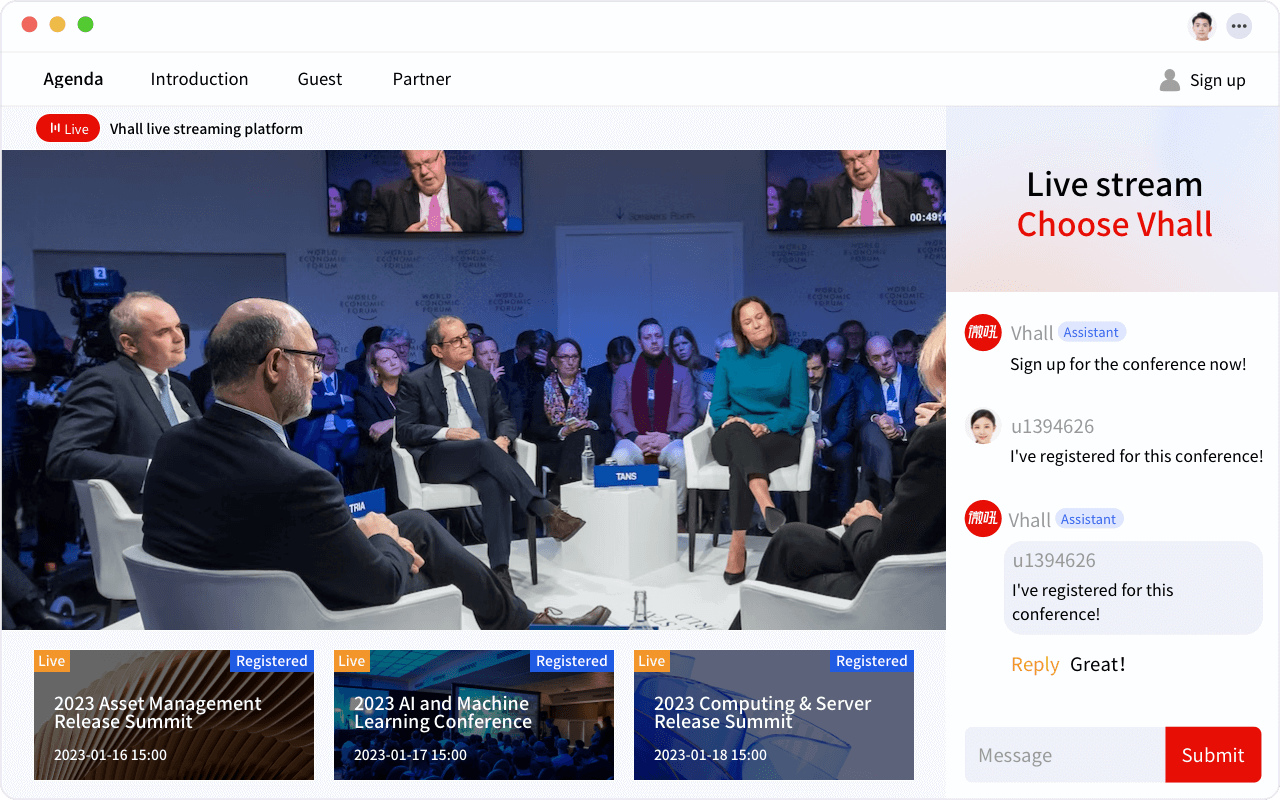Open the 2023 Computing & Server Release Summit card
The image size is (1280, 800).
[x=774, y=715]
